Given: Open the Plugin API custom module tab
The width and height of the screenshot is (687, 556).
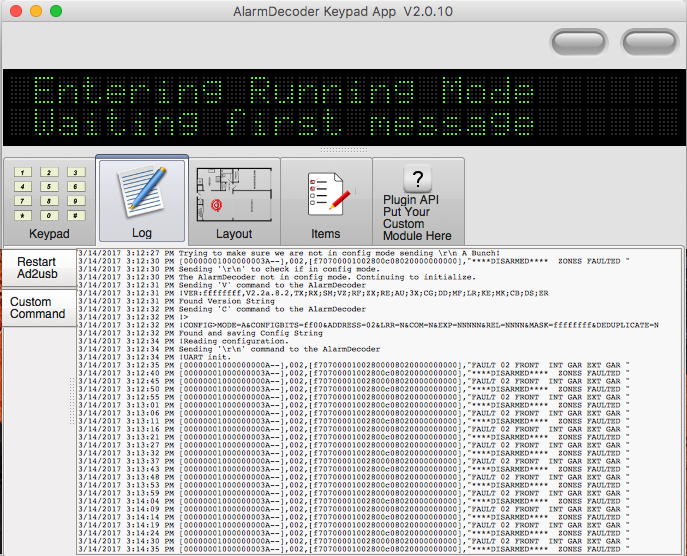Looking at the screenshot, I should click(x=418, y=202).
